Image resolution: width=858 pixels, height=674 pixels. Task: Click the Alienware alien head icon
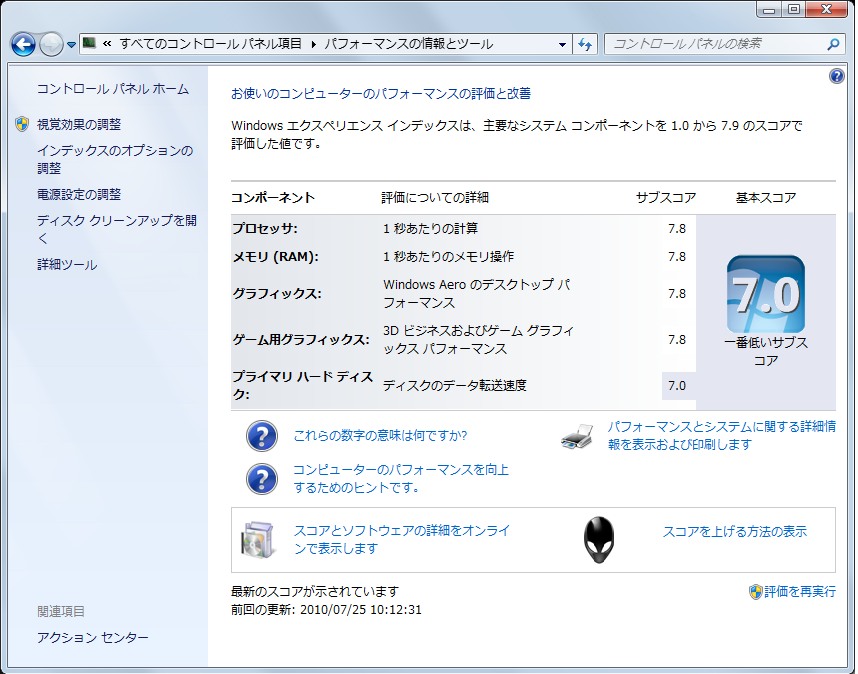click(x=599, y=539)
